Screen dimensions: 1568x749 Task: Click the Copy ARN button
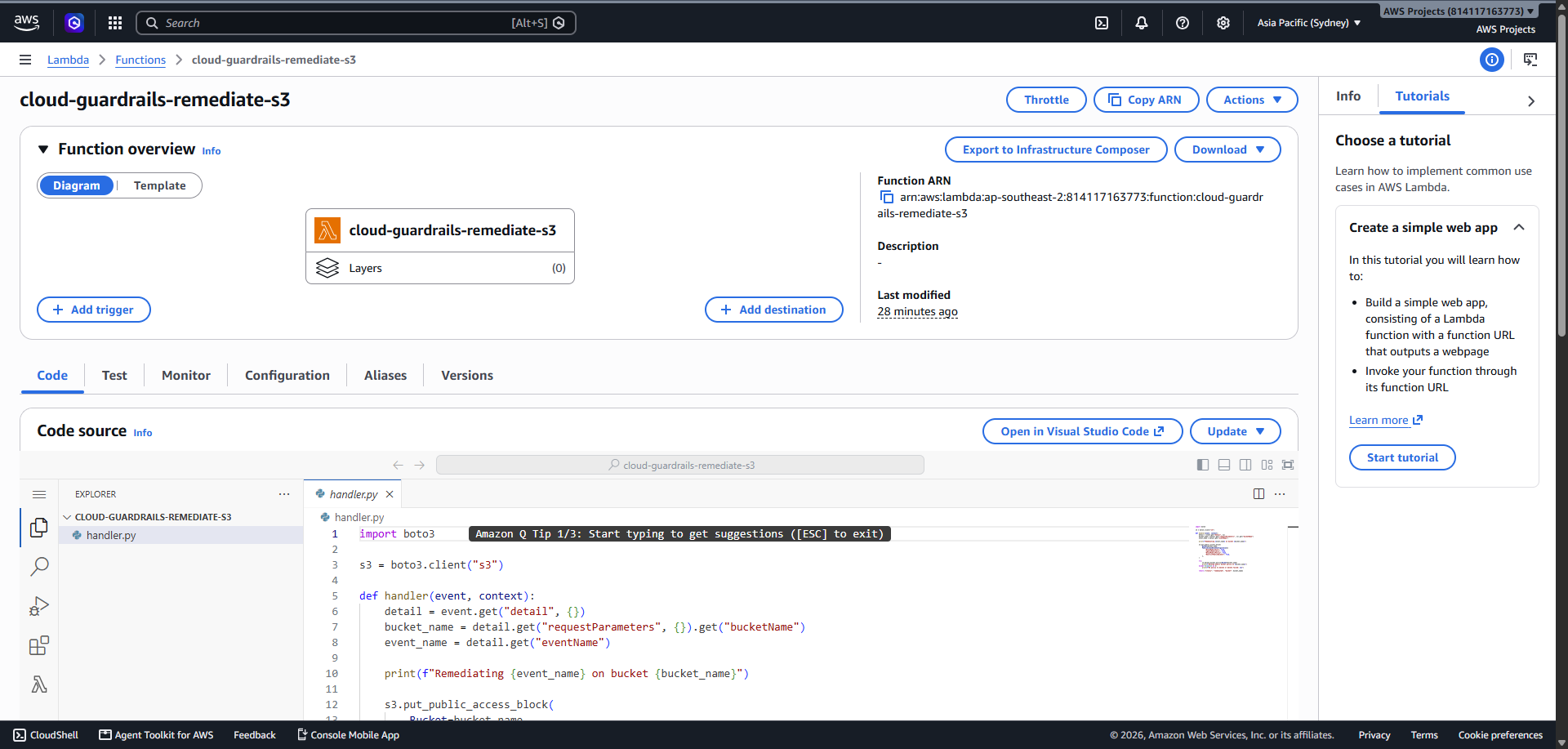coord(1146,100)
